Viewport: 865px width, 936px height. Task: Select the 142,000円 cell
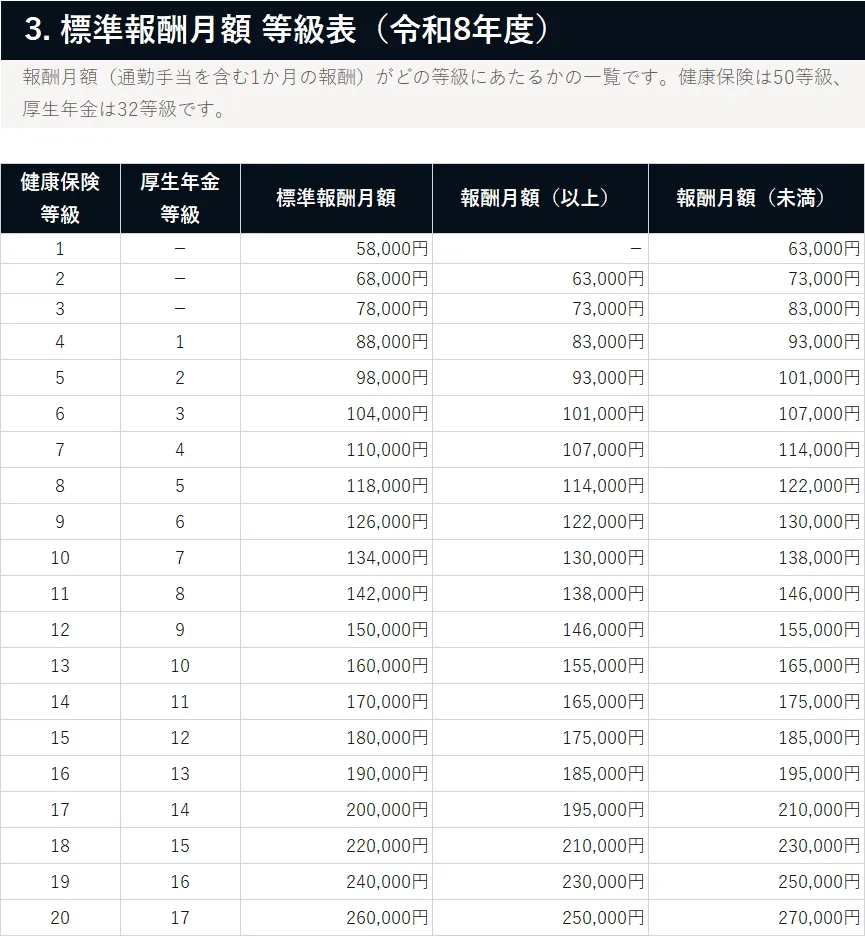click(336, 593)
